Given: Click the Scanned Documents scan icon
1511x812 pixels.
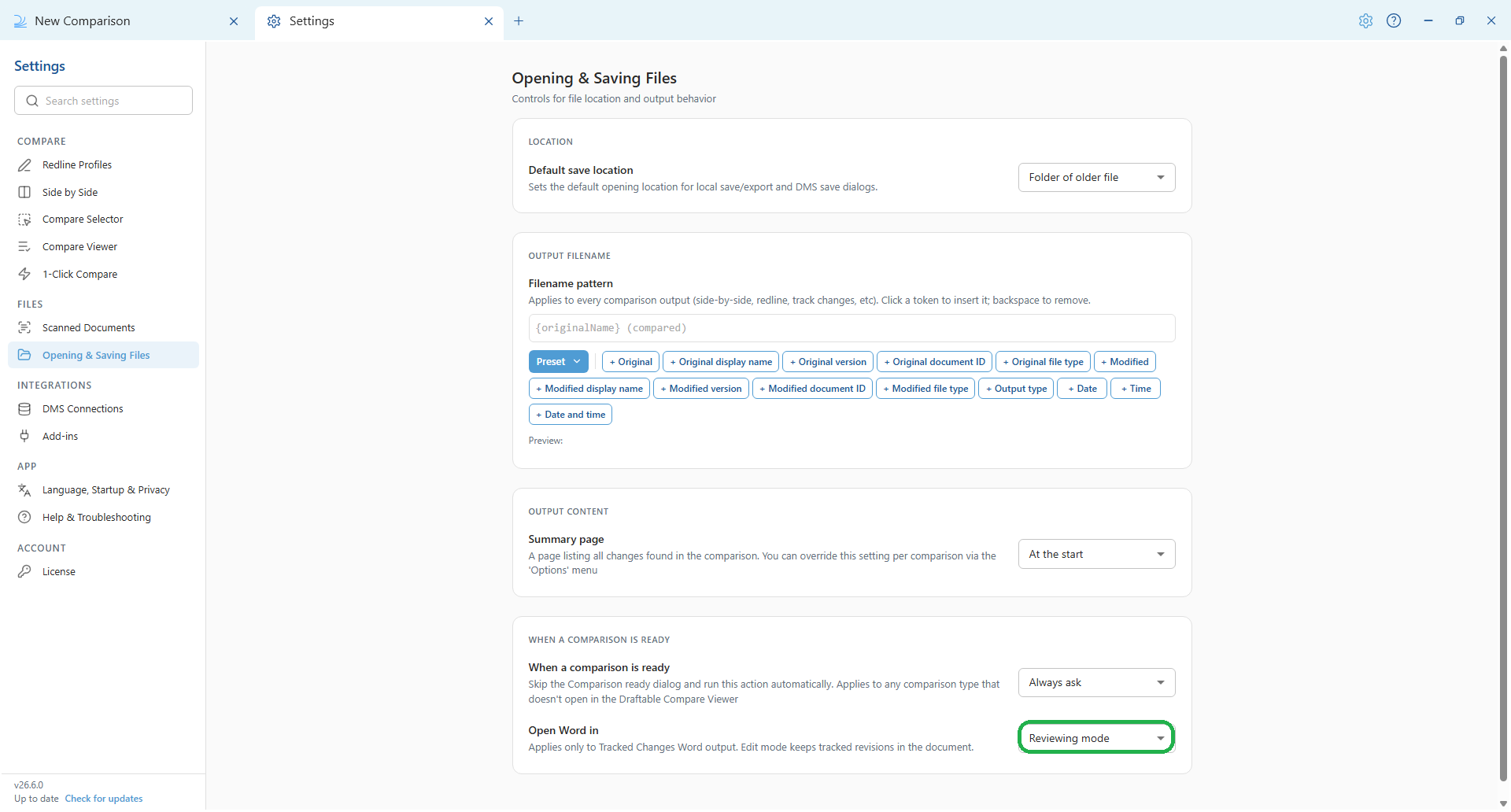Looking at the screenshot, I should point(24,328).
